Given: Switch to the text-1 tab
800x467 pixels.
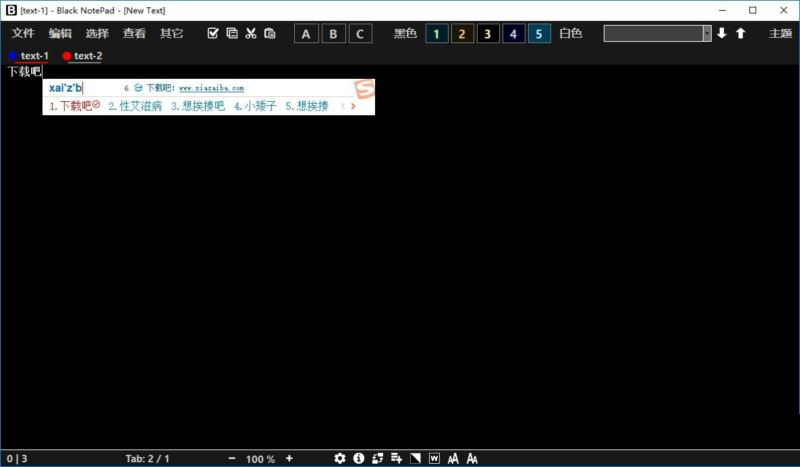Looking at the screenshot, I should click(34, 56).
